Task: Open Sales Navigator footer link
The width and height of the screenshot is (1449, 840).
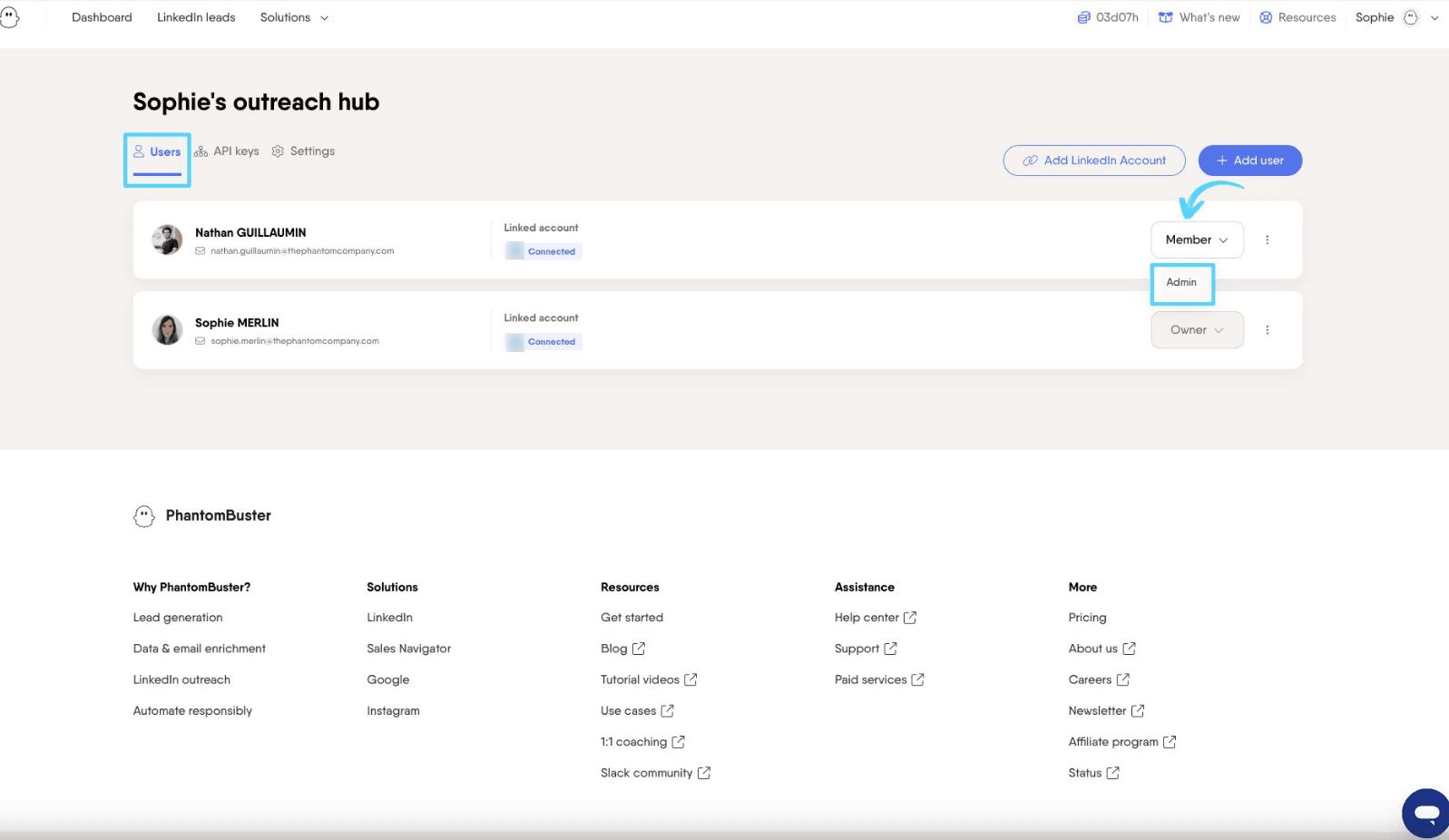Action: coord(409,649)
